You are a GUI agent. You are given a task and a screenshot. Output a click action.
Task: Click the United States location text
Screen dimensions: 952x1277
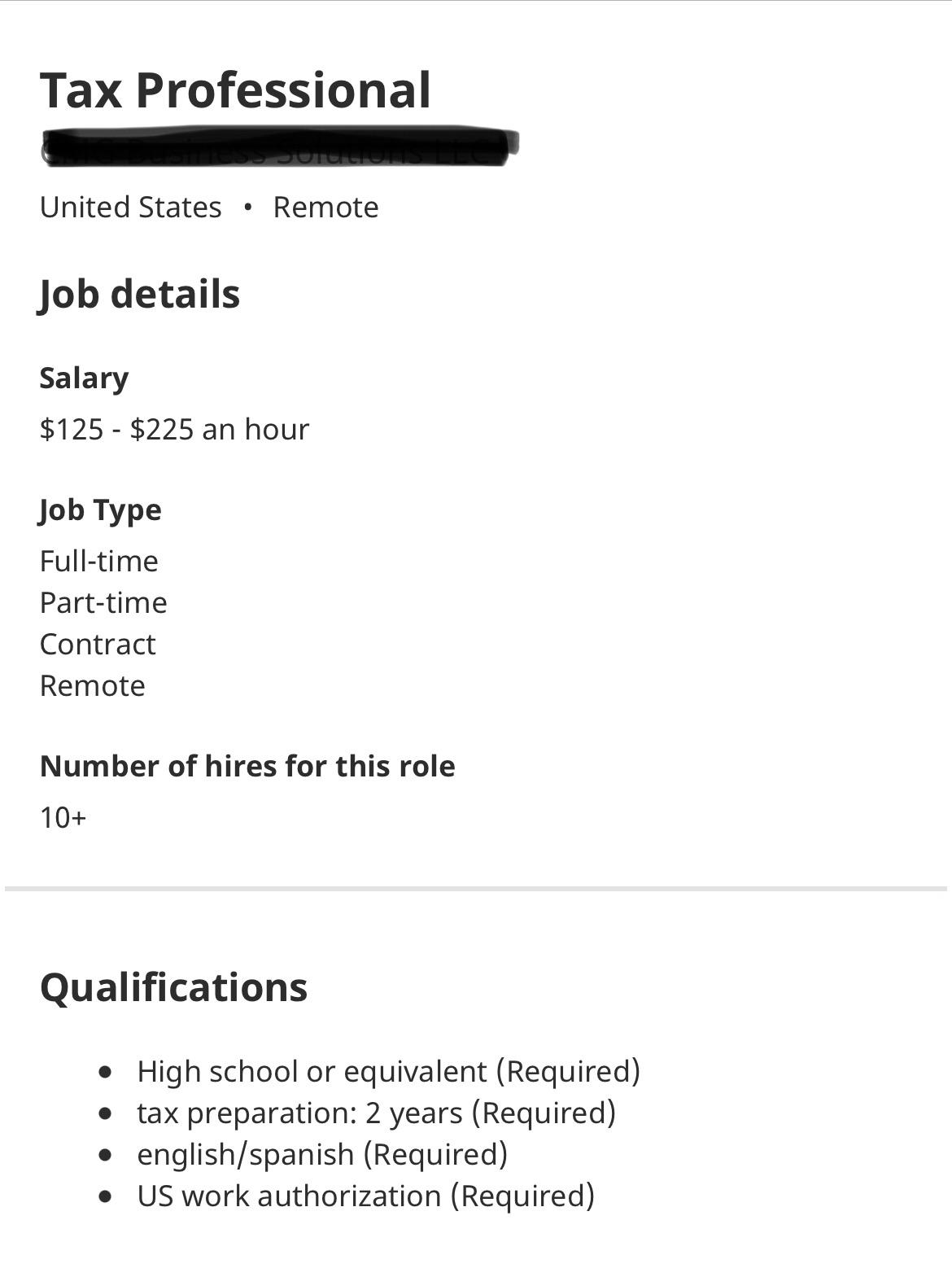tap(130, 208)
